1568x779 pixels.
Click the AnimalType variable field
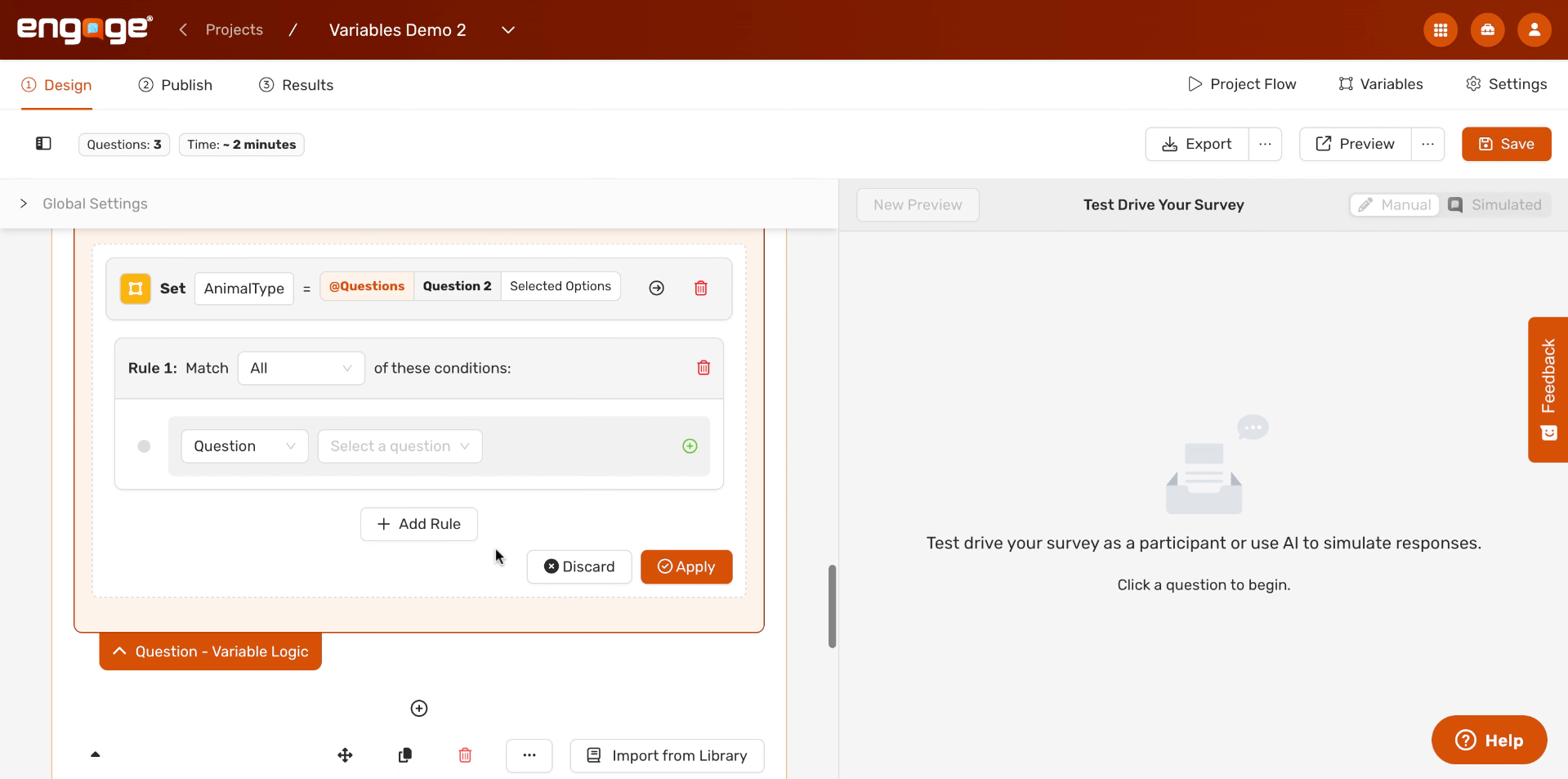pos(244,289)
